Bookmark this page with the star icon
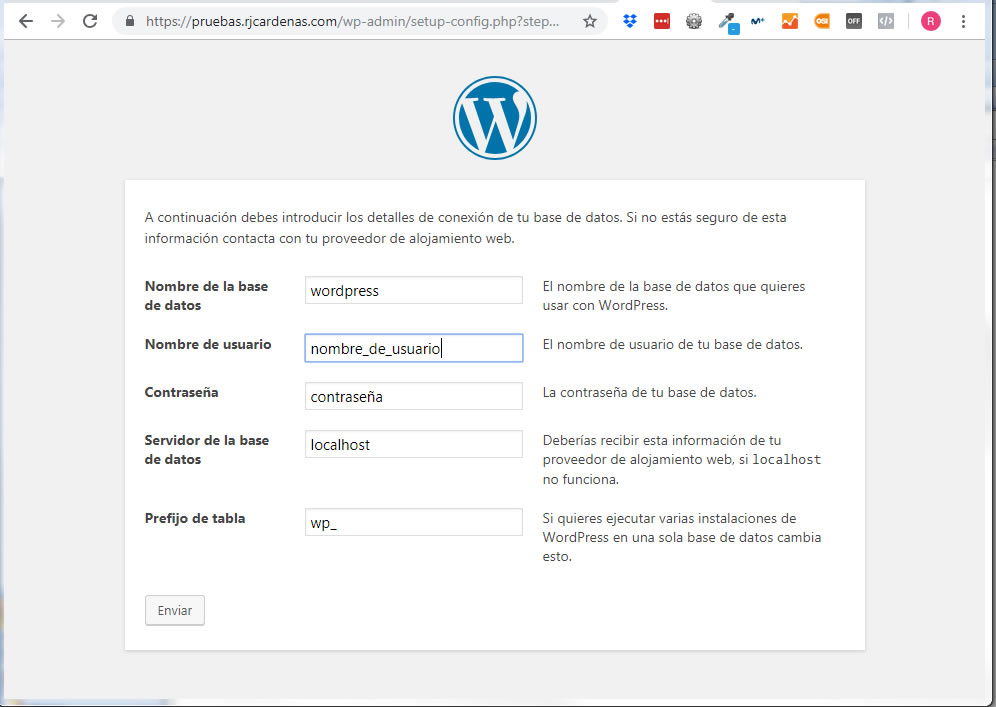The height and width of the screenshot is (707, 996). pyautogui.click(x=590, y=21)
